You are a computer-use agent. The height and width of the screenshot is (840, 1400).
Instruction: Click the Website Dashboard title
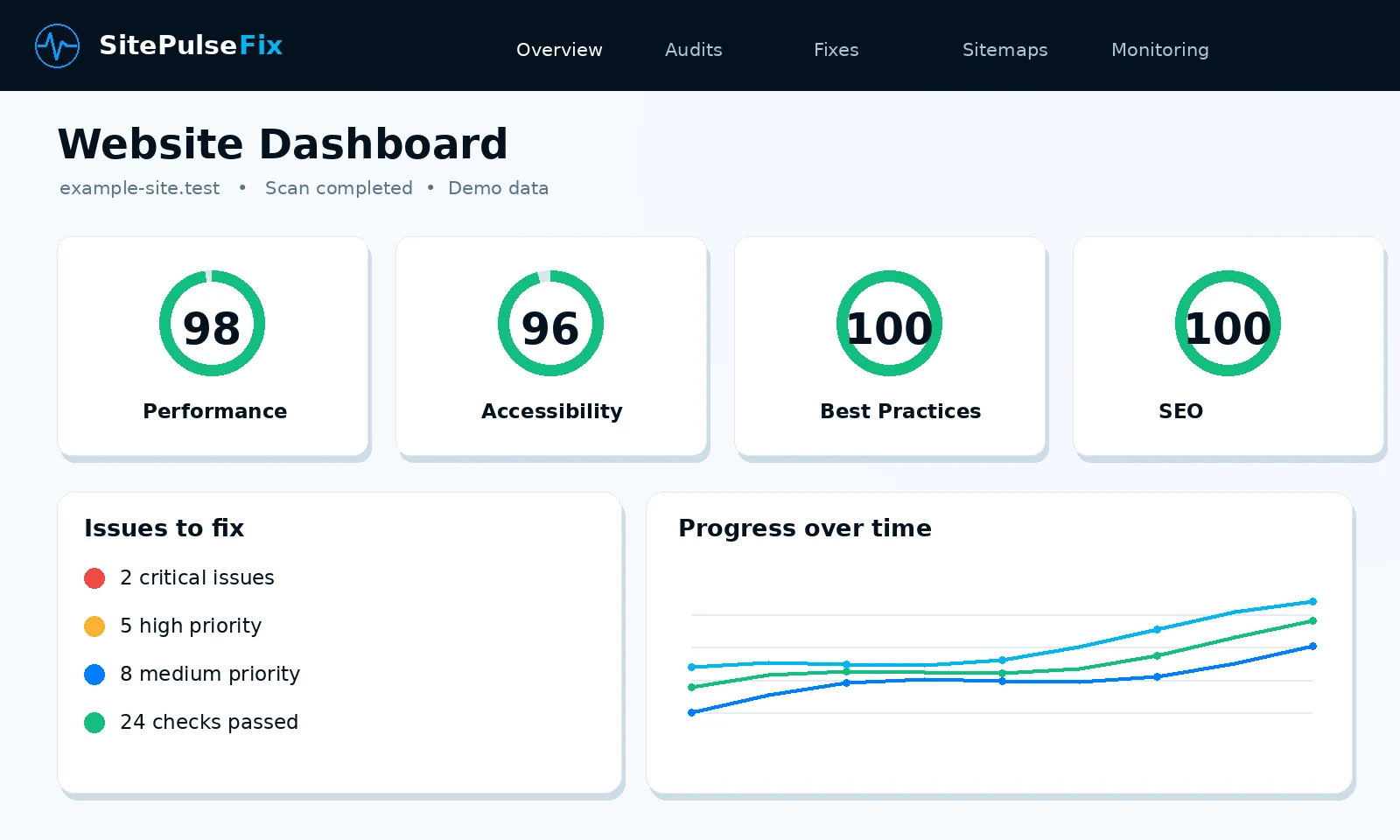pos(283,143)
